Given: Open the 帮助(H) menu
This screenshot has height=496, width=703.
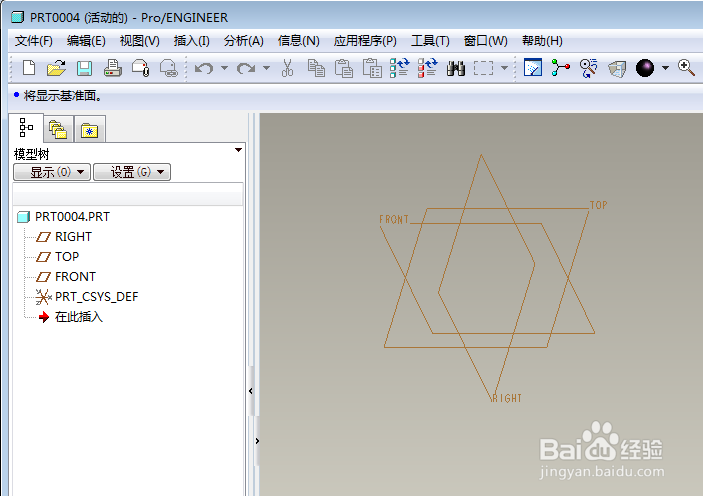Looking at the screenshot, I should pos(542,41).
